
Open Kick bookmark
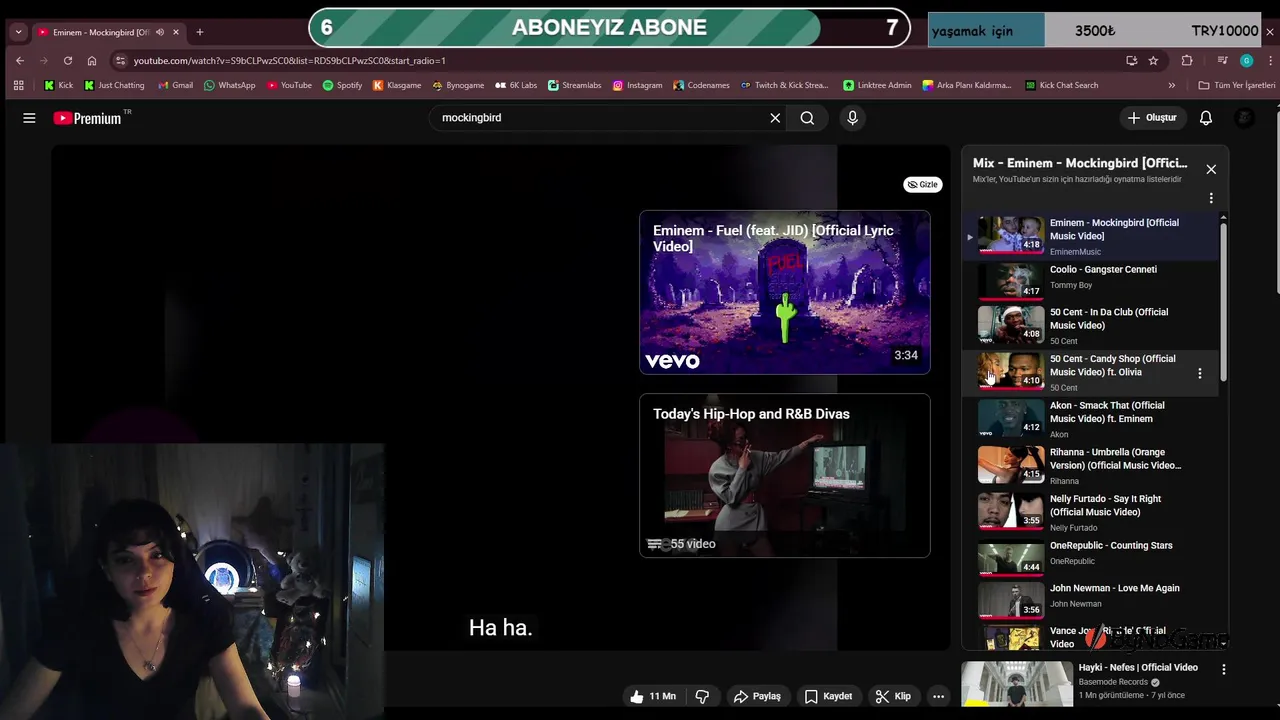58,85
